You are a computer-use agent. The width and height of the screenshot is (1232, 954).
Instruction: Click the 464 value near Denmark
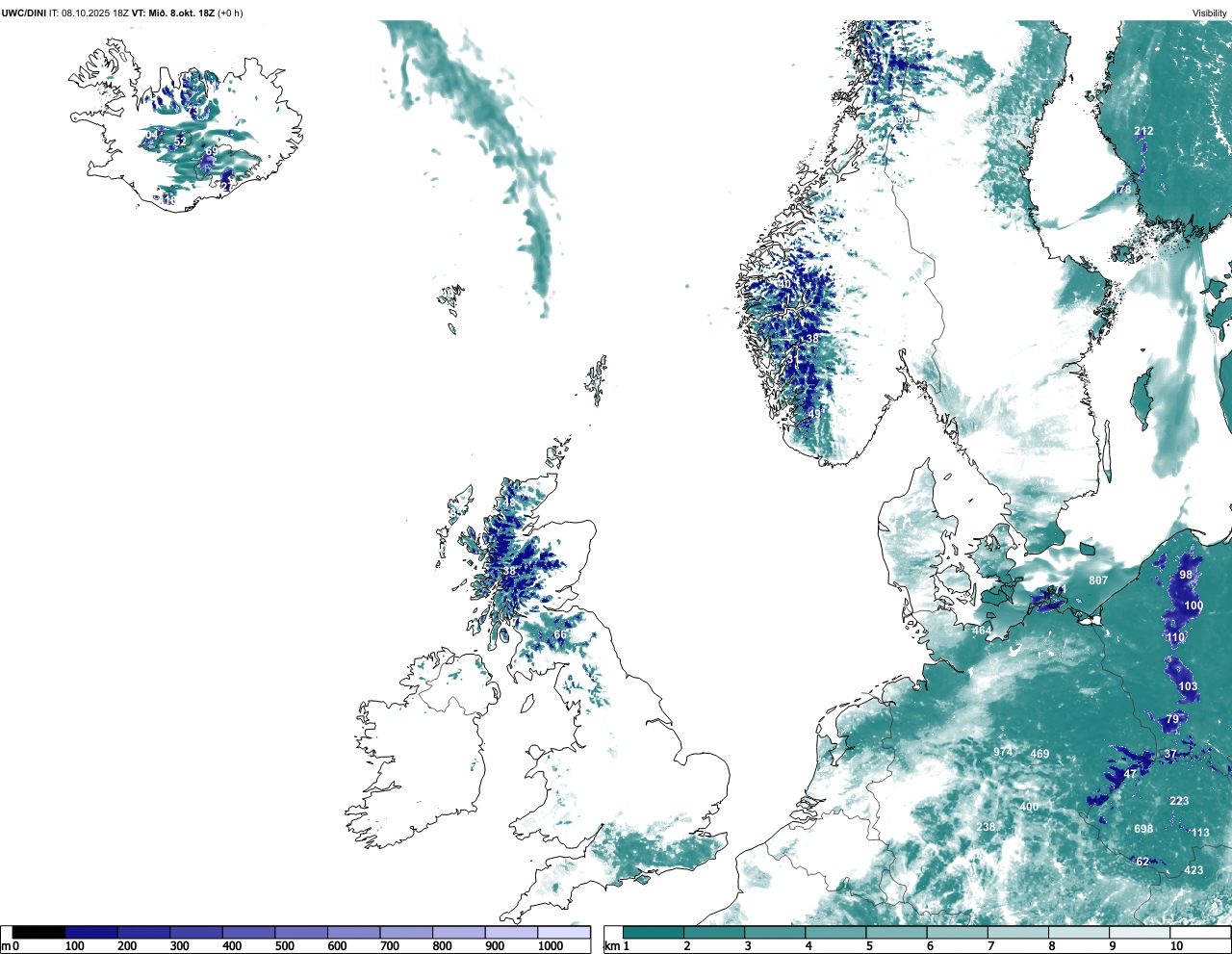click(x=982, y=631)
